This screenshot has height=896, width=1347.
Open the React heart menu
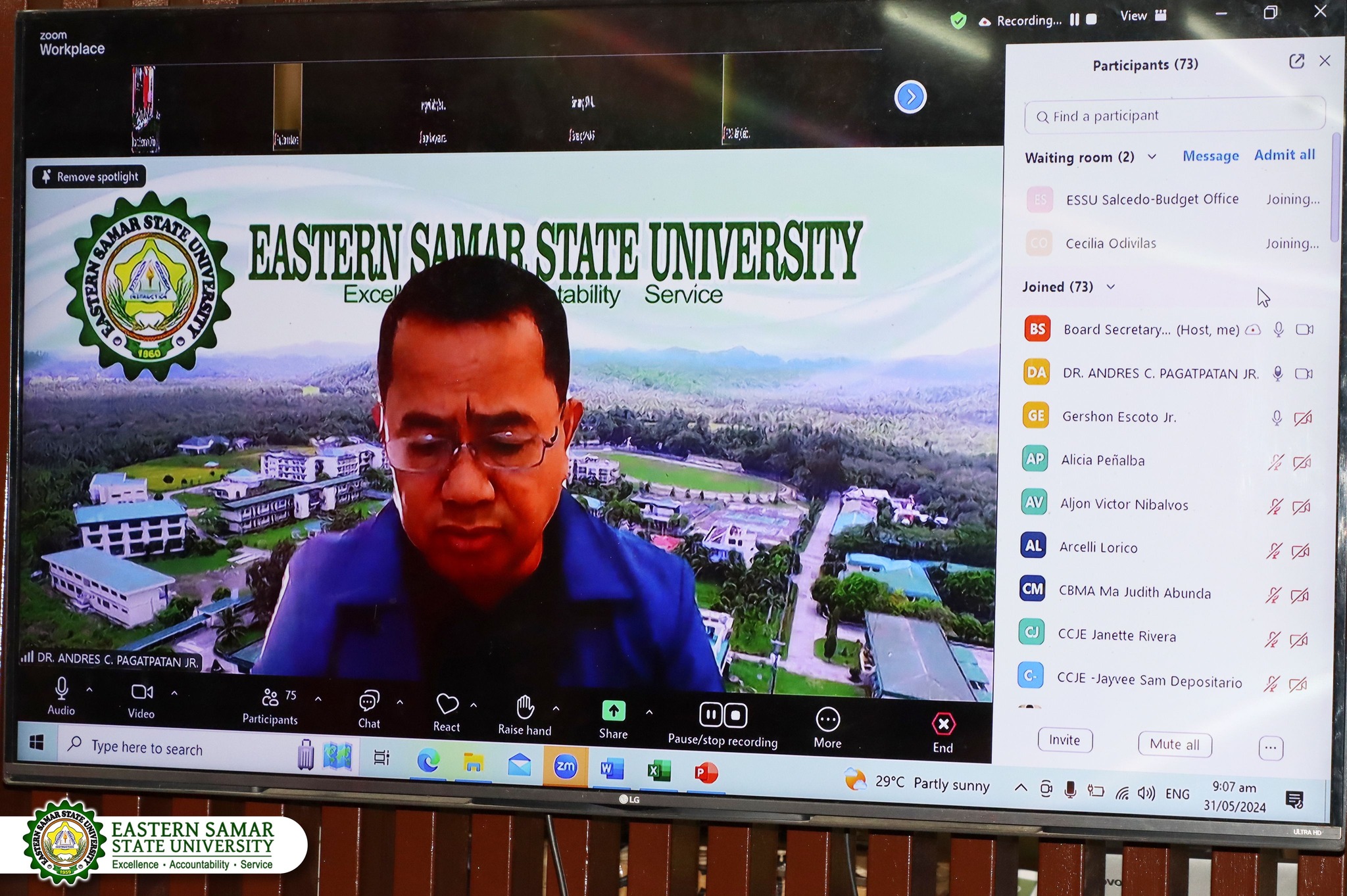447,713
